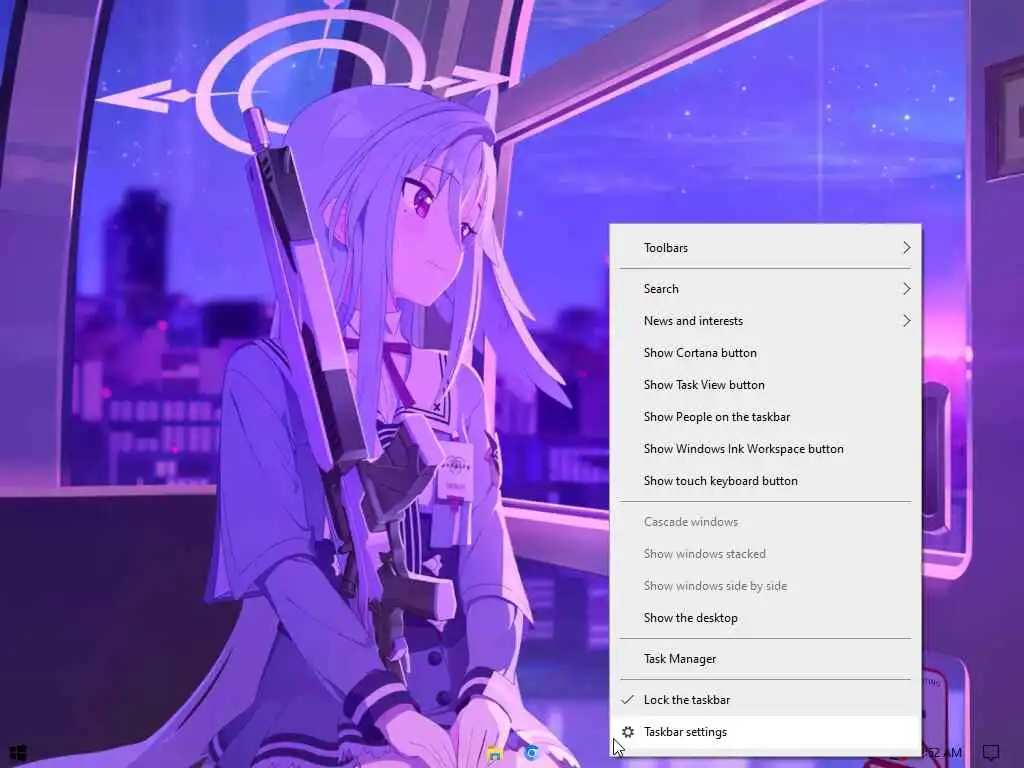Open the Toolbars menu entry
This screenshot has width=1024, height=768.
click(765, 248)
